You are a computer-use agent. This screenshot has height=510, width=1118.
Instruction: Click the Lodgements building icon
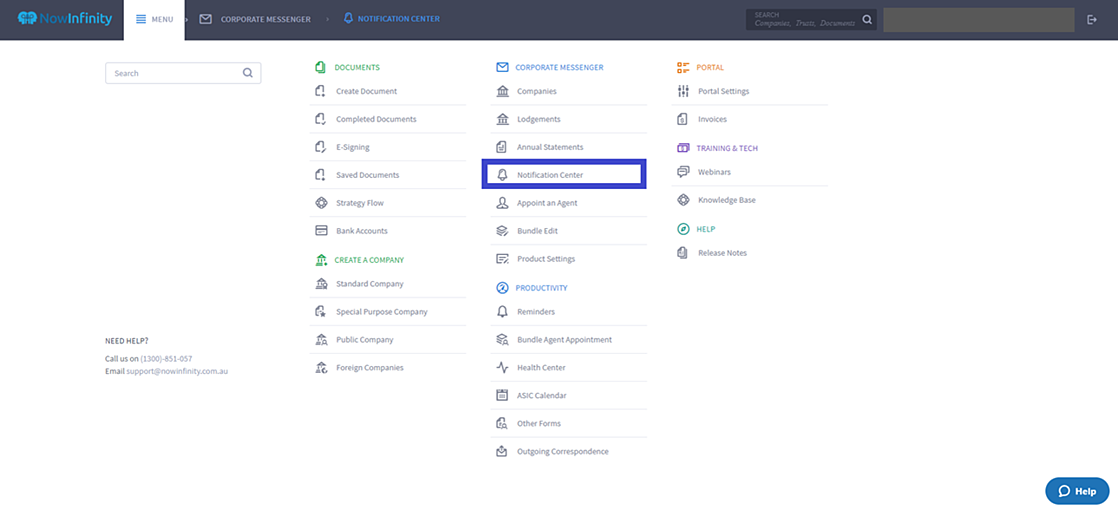coord(502,119)
